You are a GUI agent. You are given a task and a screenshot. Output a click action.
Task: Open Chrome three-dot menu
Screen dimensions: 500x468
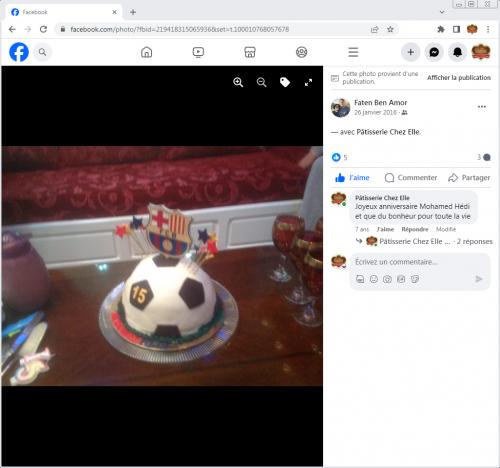coord(488,29)
